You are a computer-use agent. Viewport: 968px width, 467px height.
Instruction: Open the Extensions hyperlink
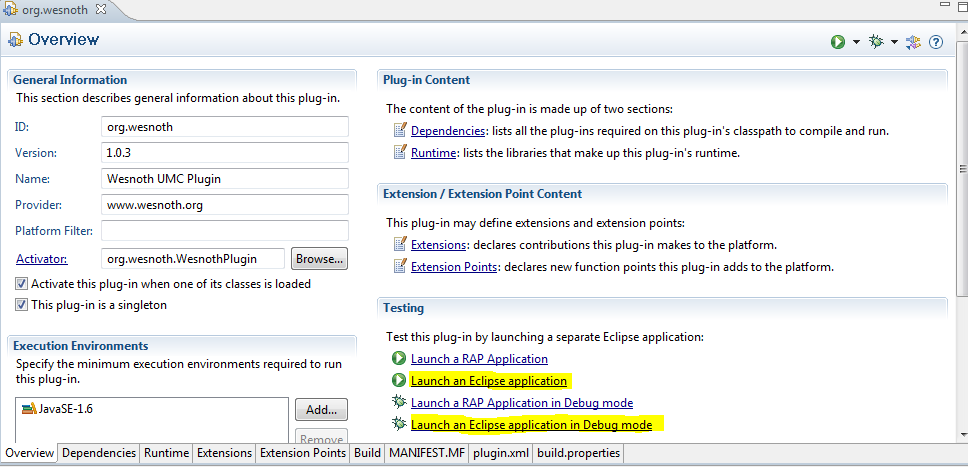point(438,245)
